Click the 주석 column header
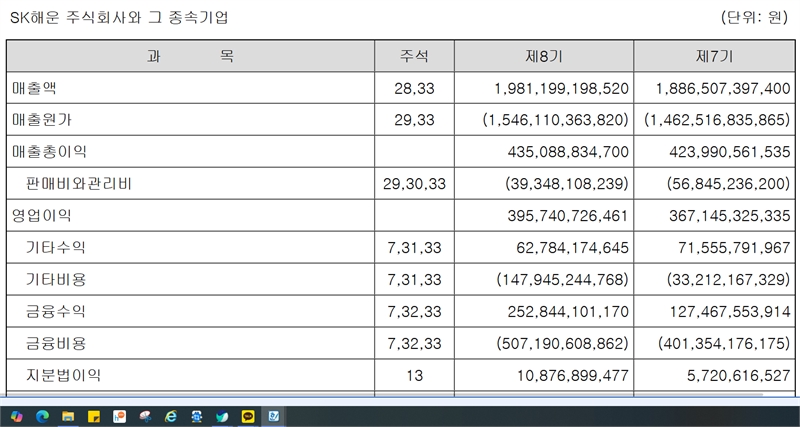Image resolution: width=800 pixels, height=427 pixels. point(414,56)
